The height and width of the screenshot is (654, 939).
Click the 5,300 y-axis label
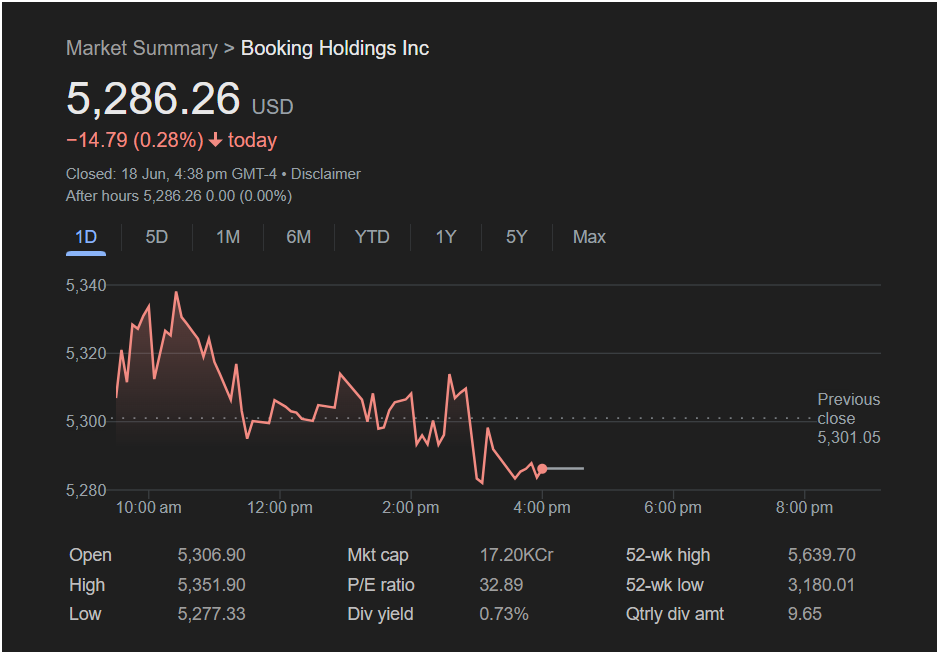pyautogui.click(x=86, y=422)
